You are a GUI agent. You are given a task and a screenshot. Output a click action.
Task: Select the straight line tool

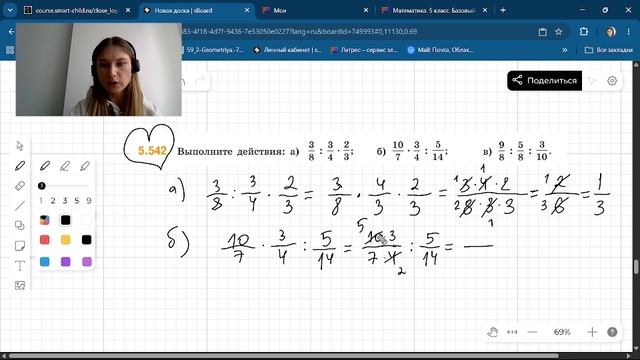pos(20,206)
